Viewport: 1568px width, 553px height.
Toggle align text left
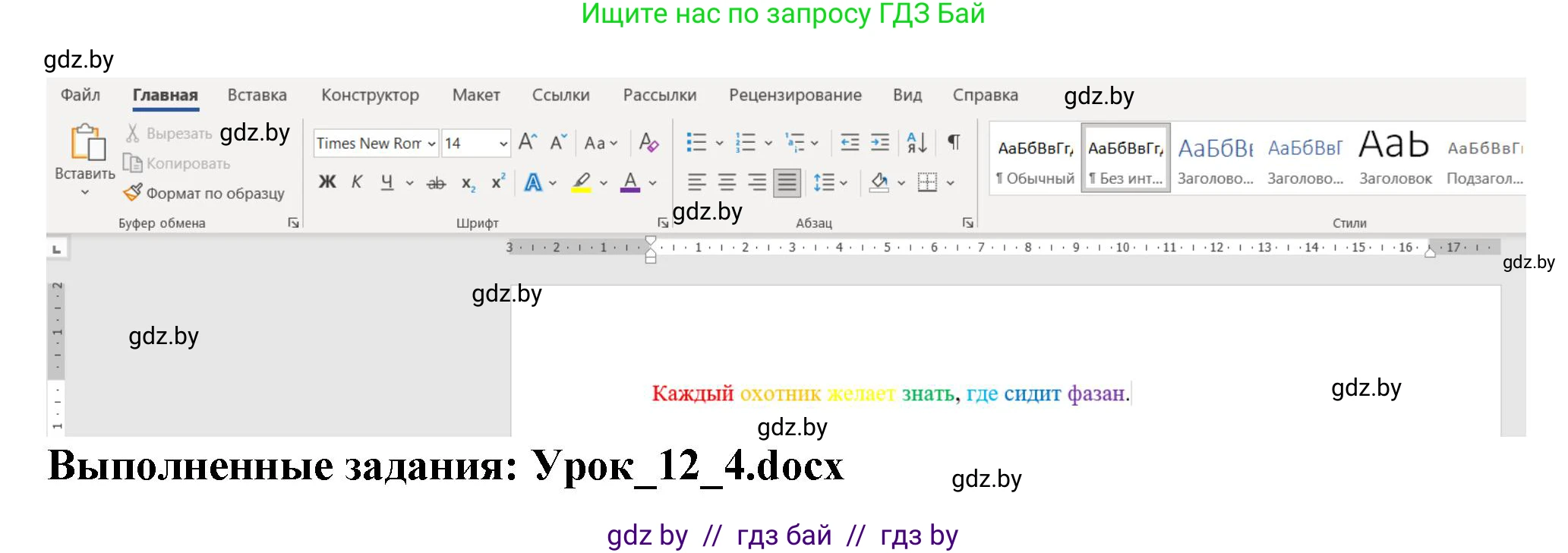(696, 182)
